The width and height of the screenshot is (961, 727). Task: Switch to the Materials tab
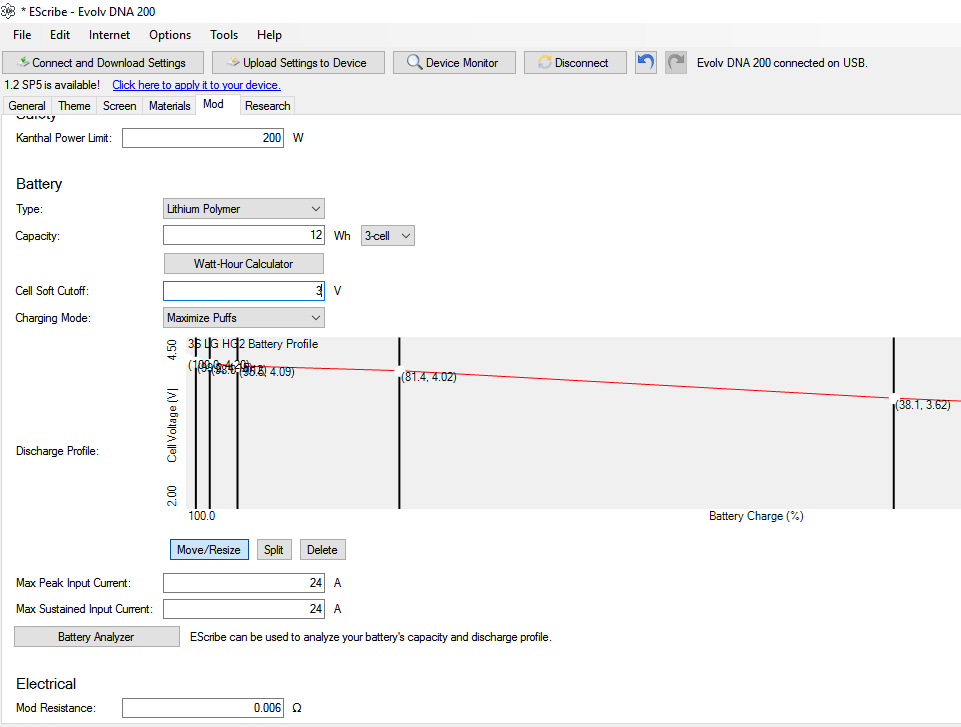(169, 106)
